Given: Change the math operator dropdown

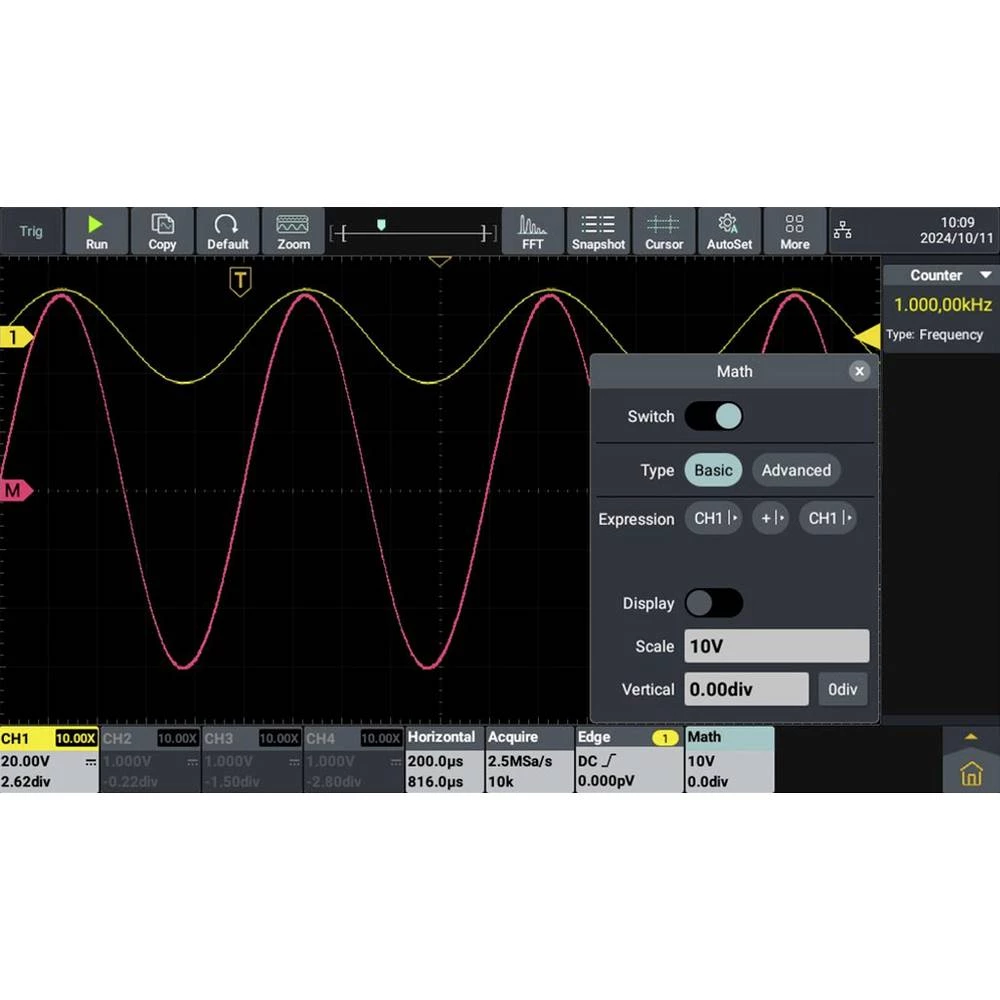Looking at the screenshot, I should coord(770,518).
